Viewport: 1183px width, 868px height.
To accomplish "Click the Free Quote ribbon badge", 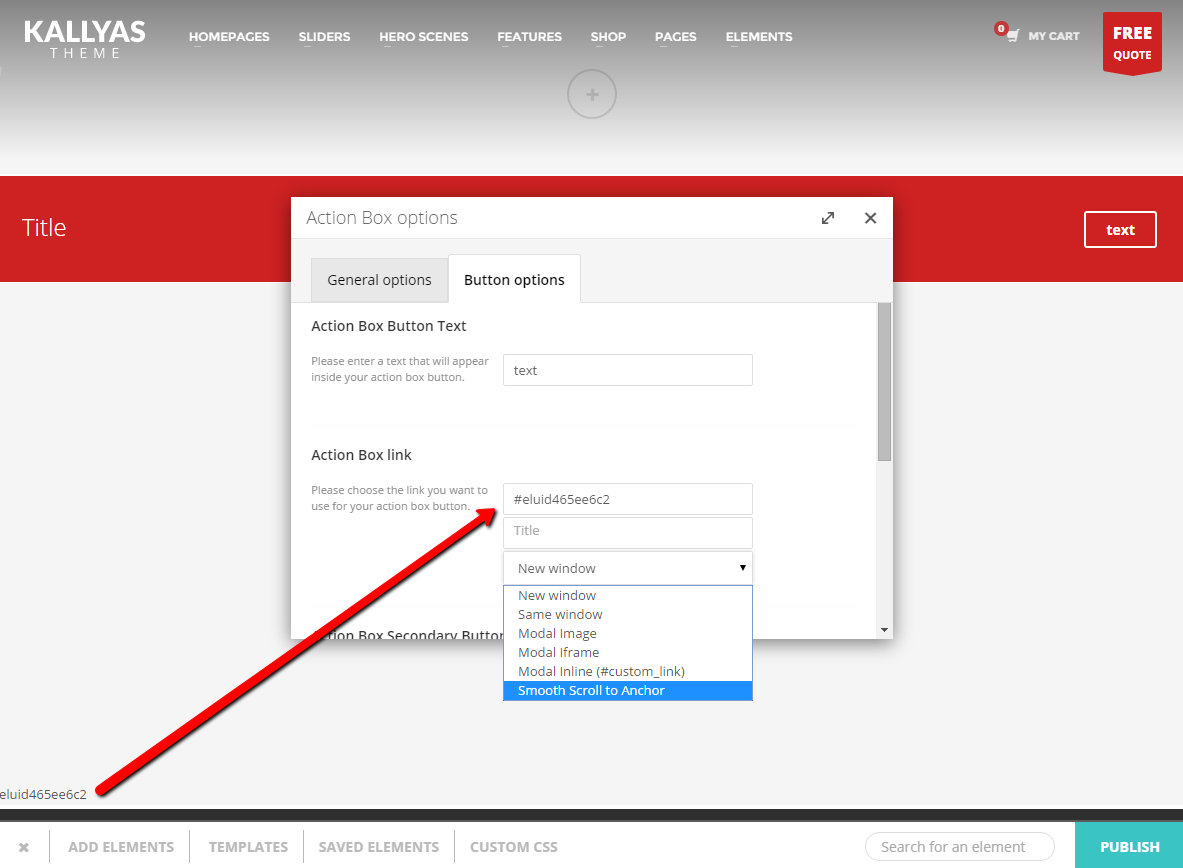I will pos(1132,43).
